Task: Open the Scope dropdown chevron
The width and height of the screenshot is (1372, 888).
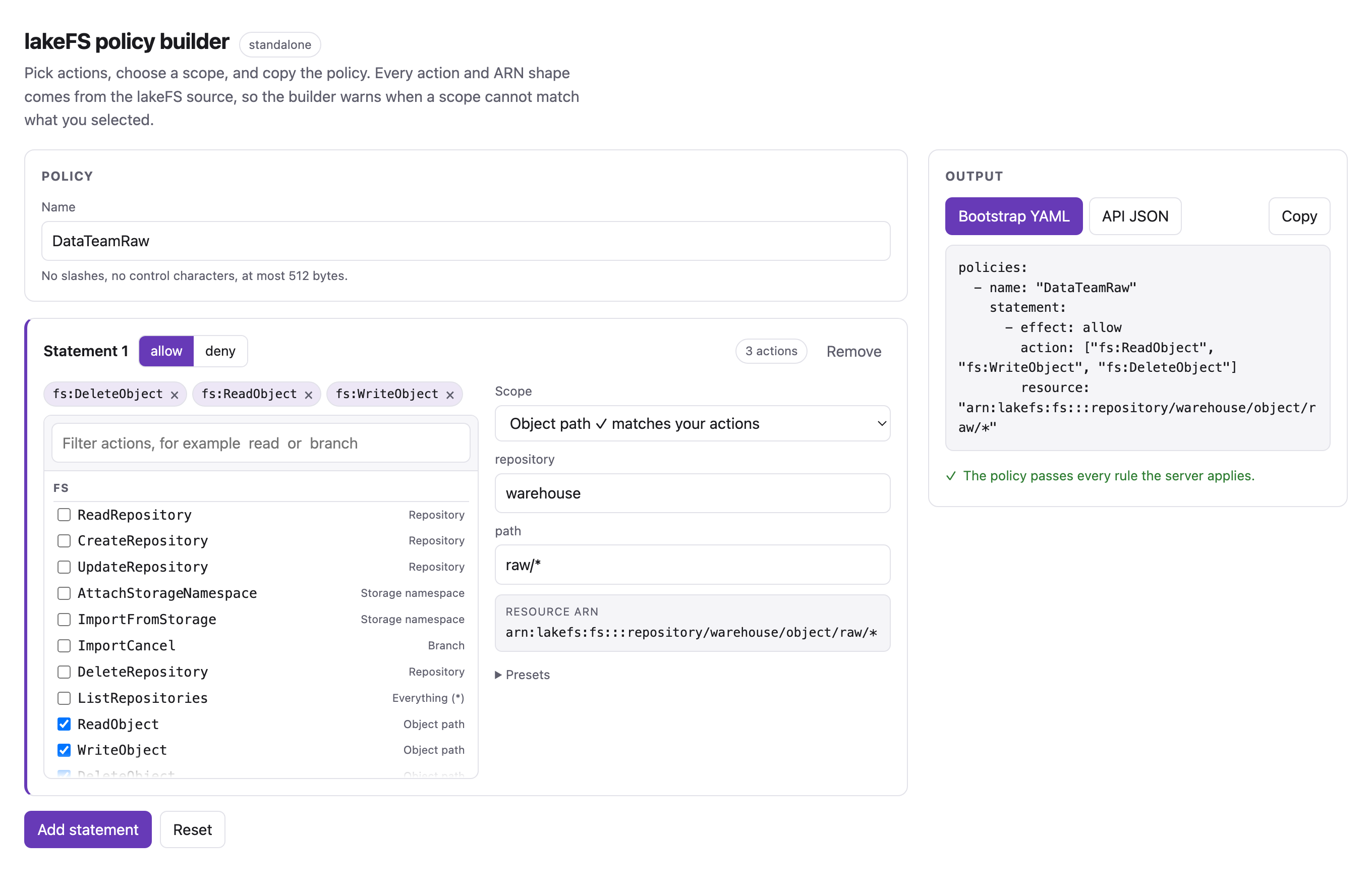Action: [881, 424]
